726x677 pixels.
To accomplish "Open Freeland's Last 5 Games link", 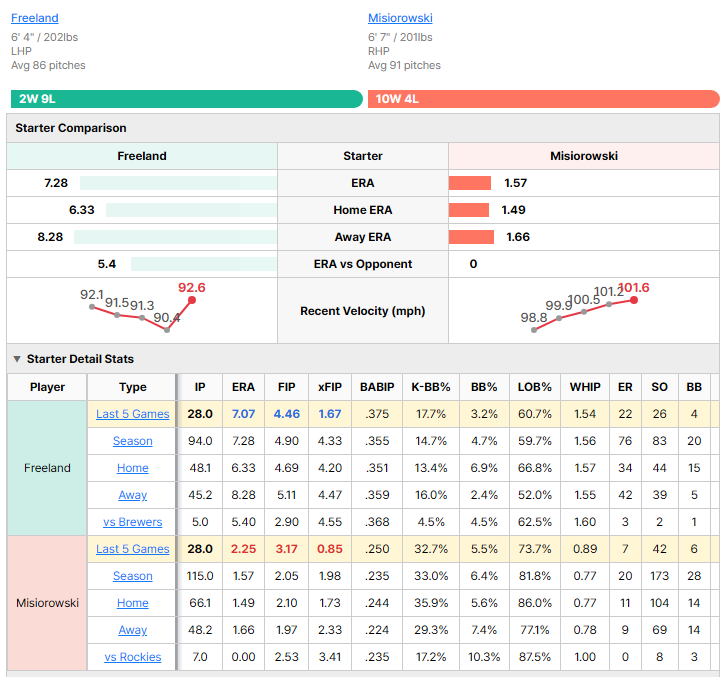I will pyautogui.click(x=132, y=414).
